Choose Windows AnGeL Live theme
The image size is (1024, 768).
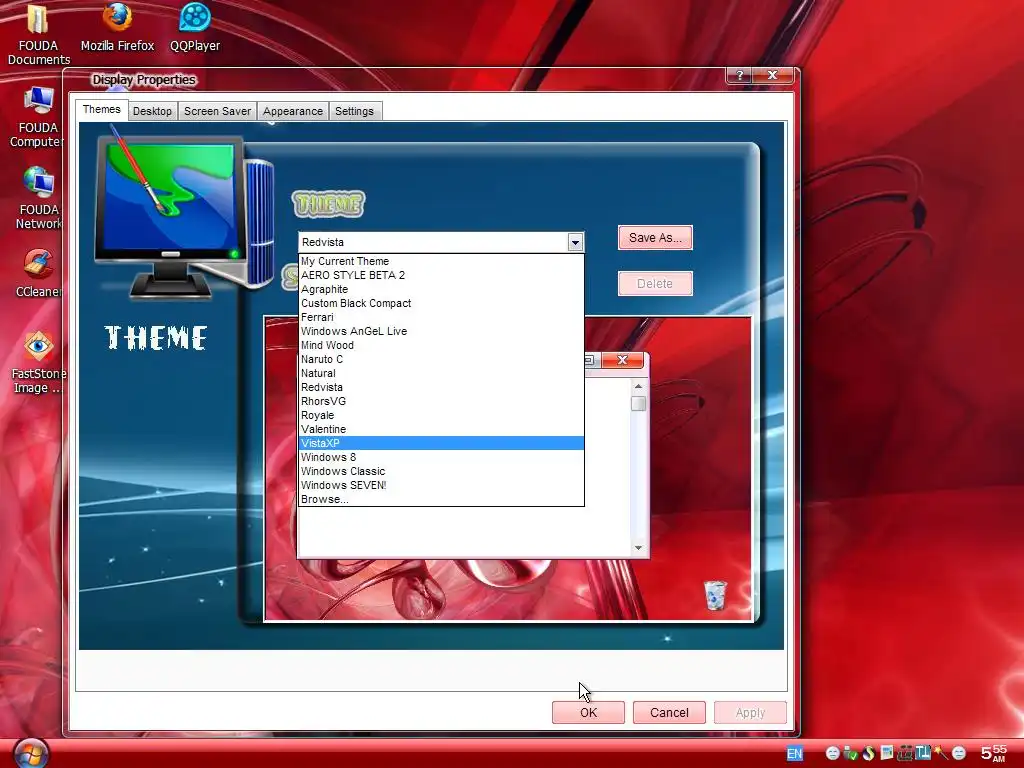pyautogui.click(x=441, y=331)
